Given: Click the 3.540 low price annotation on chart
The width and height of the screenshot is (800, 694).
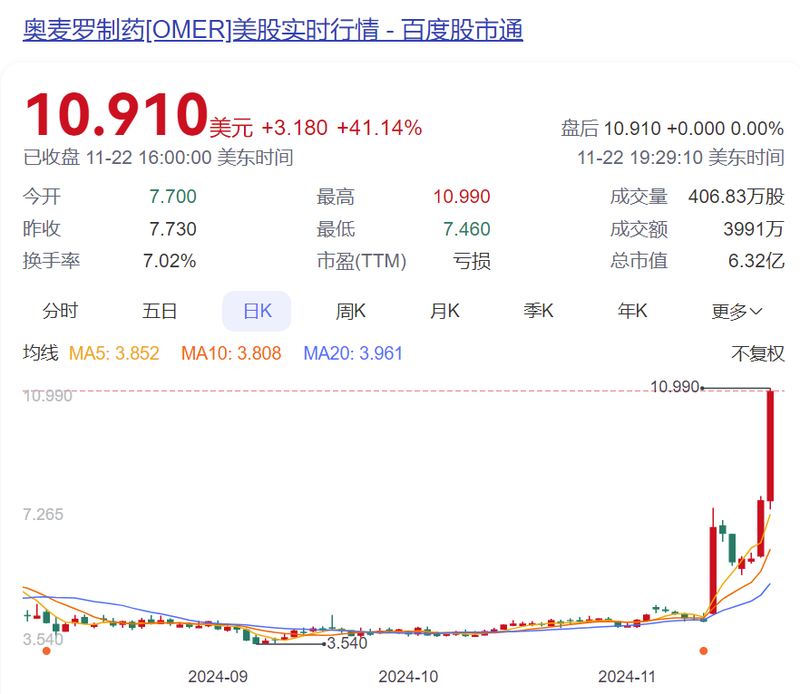Looking at the screenshot, I should click(x=347, y=643).
